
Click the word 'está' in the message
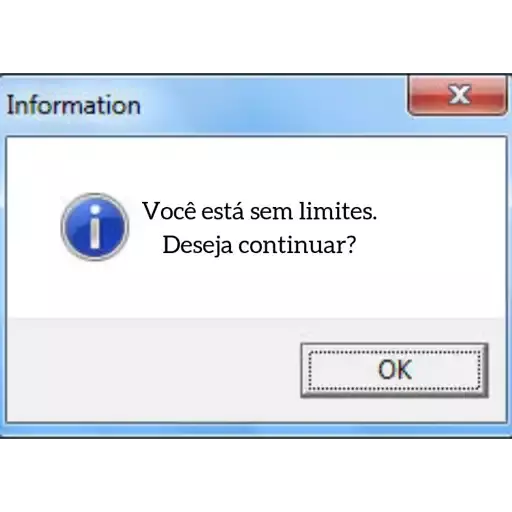[223, 211]
